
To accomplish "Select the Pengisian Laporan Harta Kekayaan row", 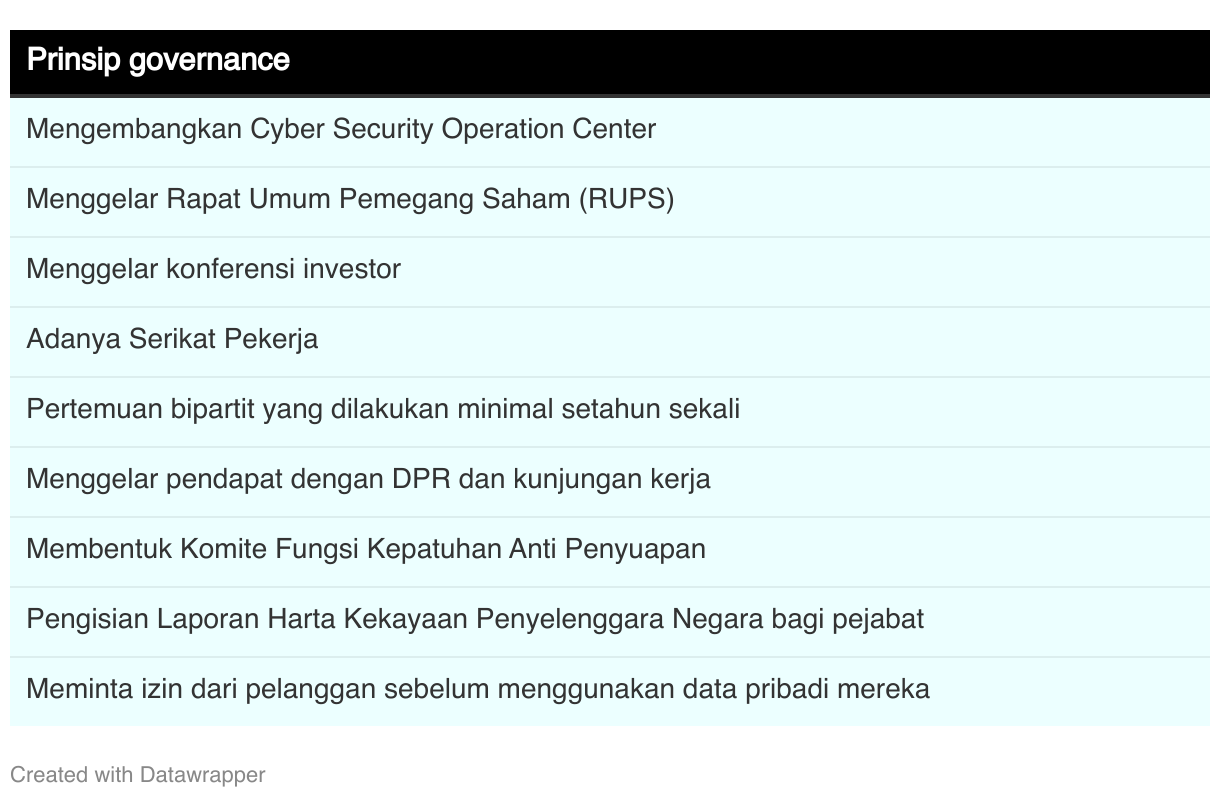I will click(x=609, y=621).
